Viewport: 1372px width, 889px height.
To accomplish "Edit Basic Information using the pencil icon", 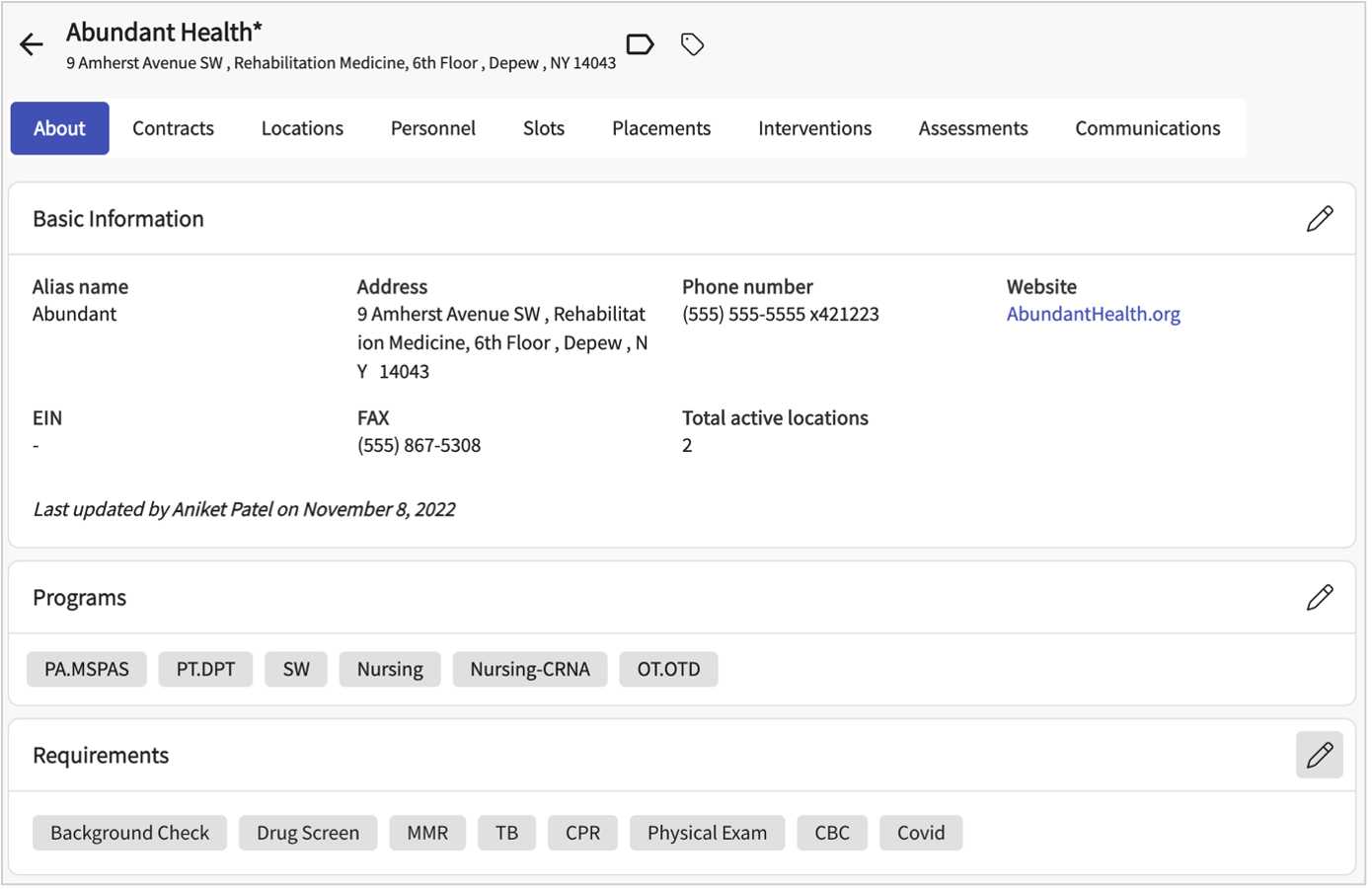I will (x=1319, y=219).
